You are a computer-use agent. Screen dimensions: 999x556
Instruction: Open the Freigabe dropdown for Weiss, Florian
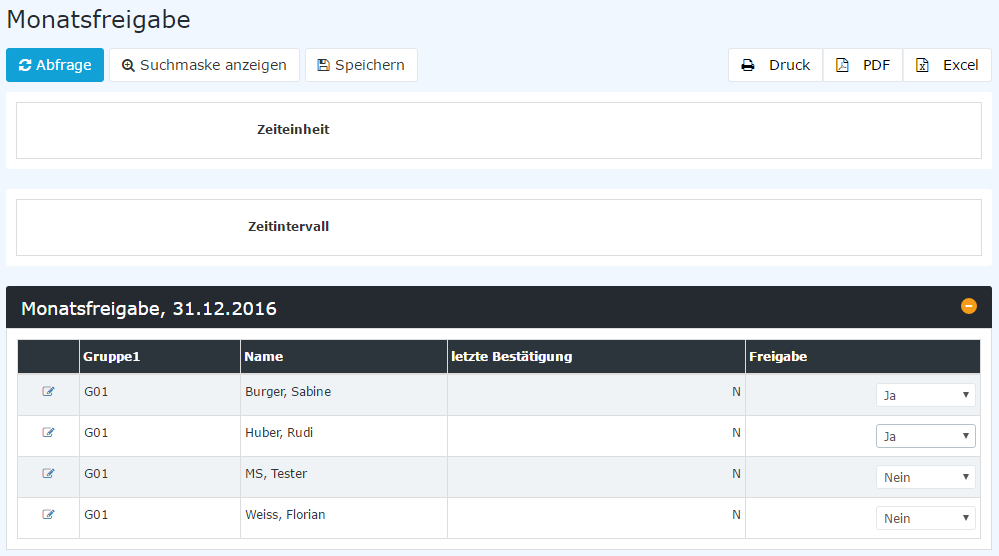925,518
